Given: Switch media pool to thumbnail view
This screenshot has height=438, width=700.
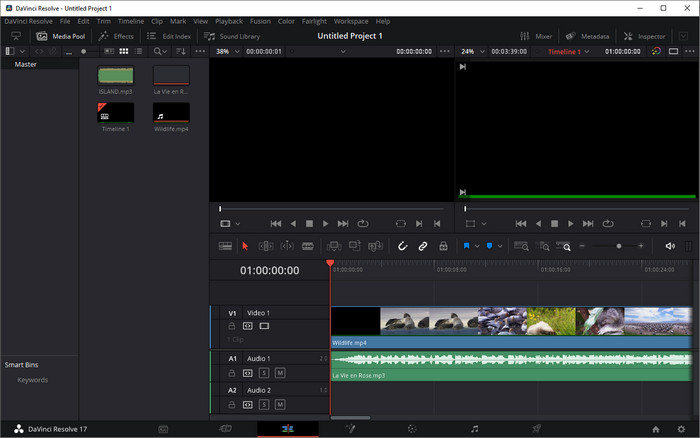Looking at the screenshot, I should (124, 51).
